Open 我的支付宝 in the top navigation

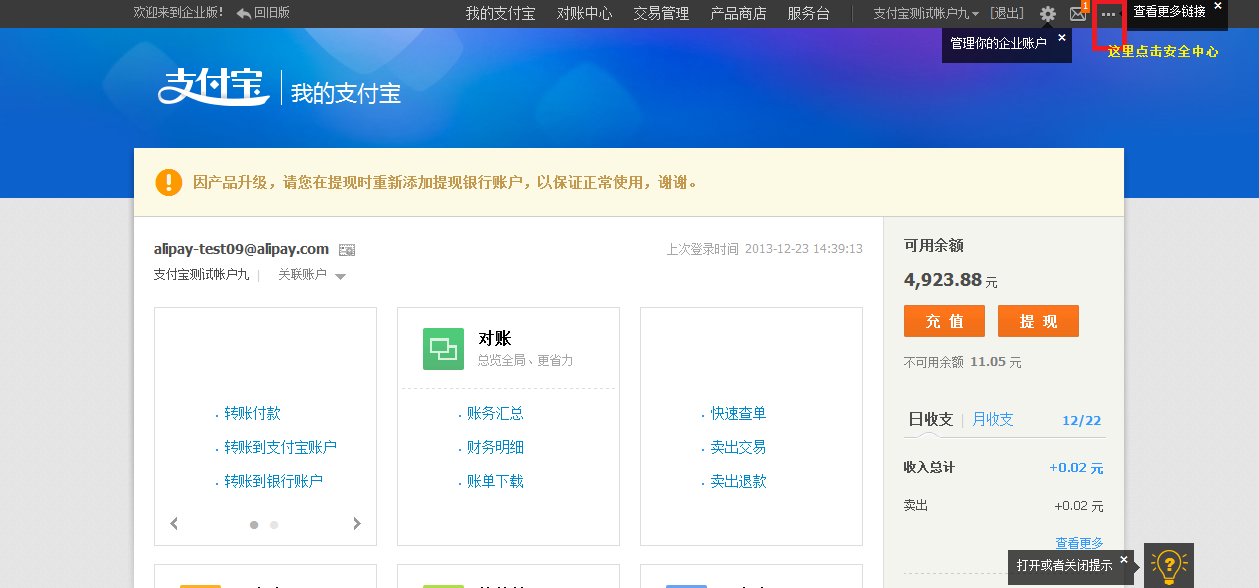click(500, 14)
